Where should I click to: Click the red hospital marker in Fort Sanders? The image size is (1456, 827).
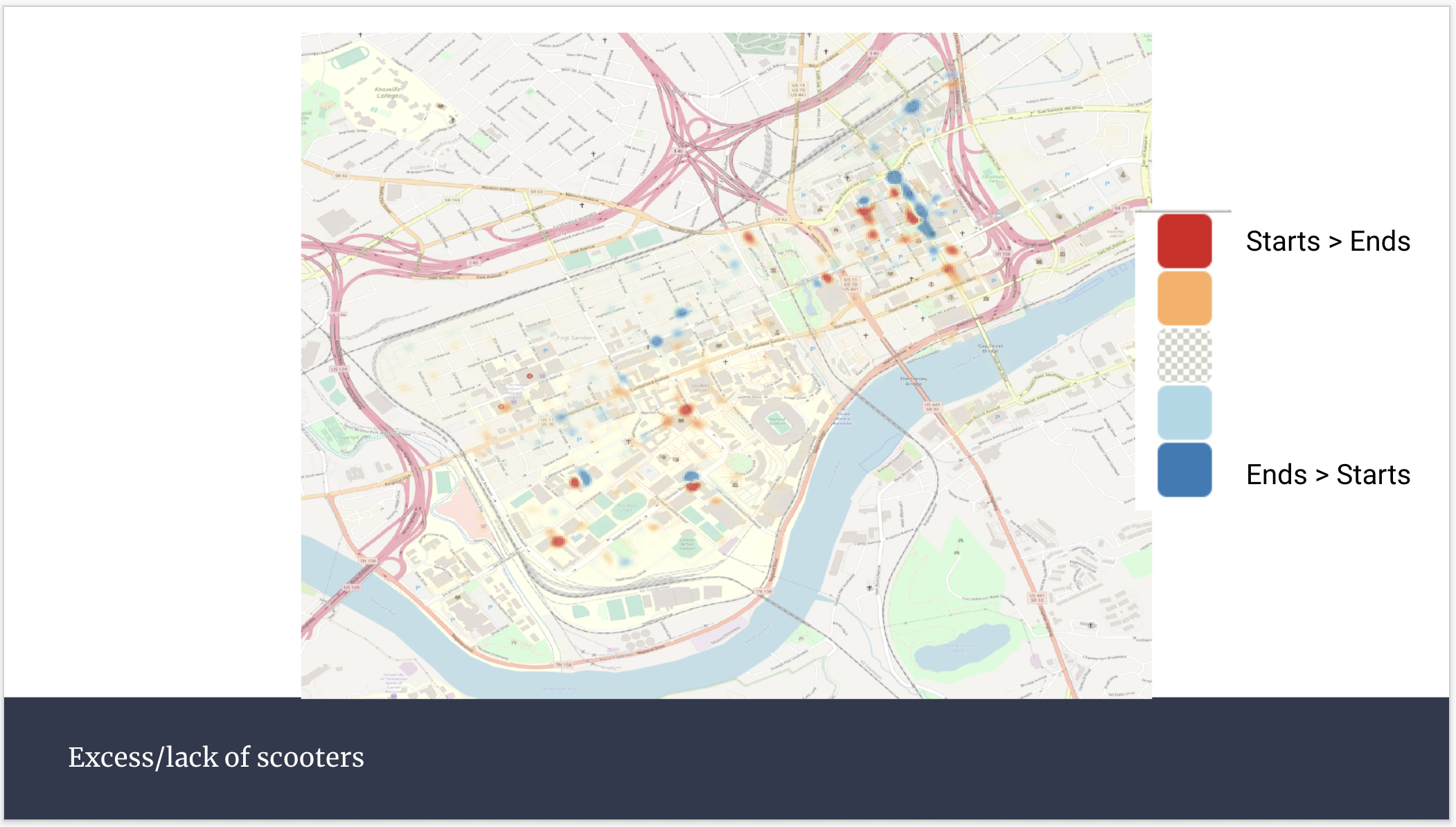pyautogui.click(x=530, y=376)
